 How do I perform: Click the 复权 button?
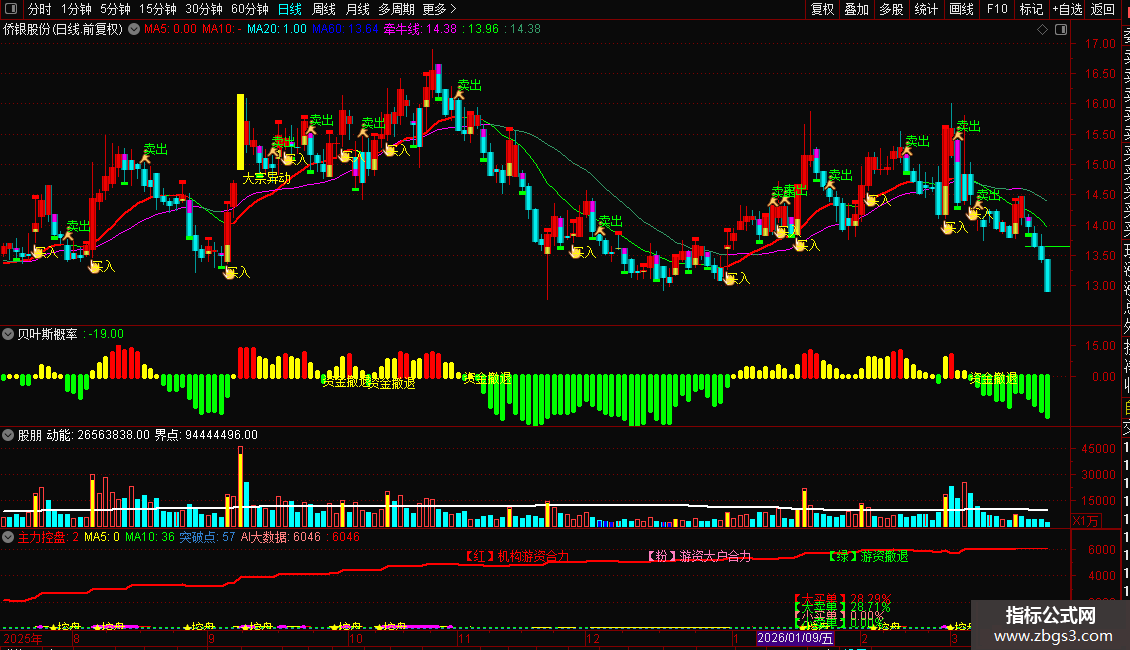coord(822,9)
